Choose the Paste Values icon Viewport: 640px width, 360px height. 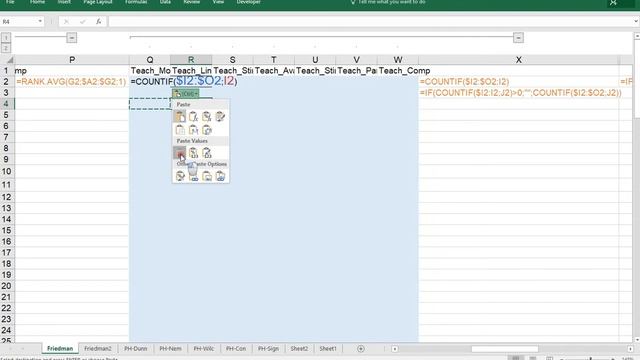click(180, 153)
